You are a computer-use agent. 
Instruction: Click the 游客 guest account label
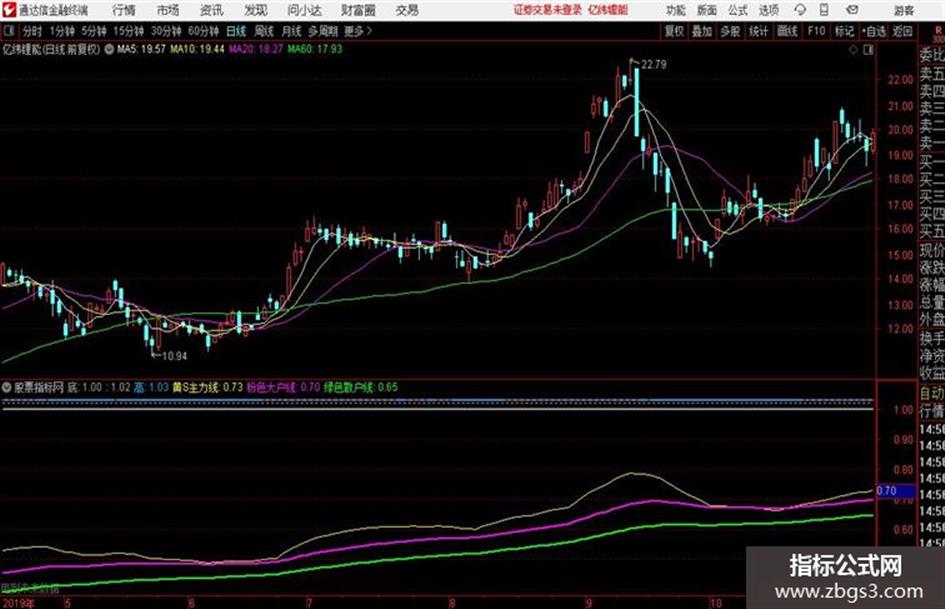click(x=903, y=10)
